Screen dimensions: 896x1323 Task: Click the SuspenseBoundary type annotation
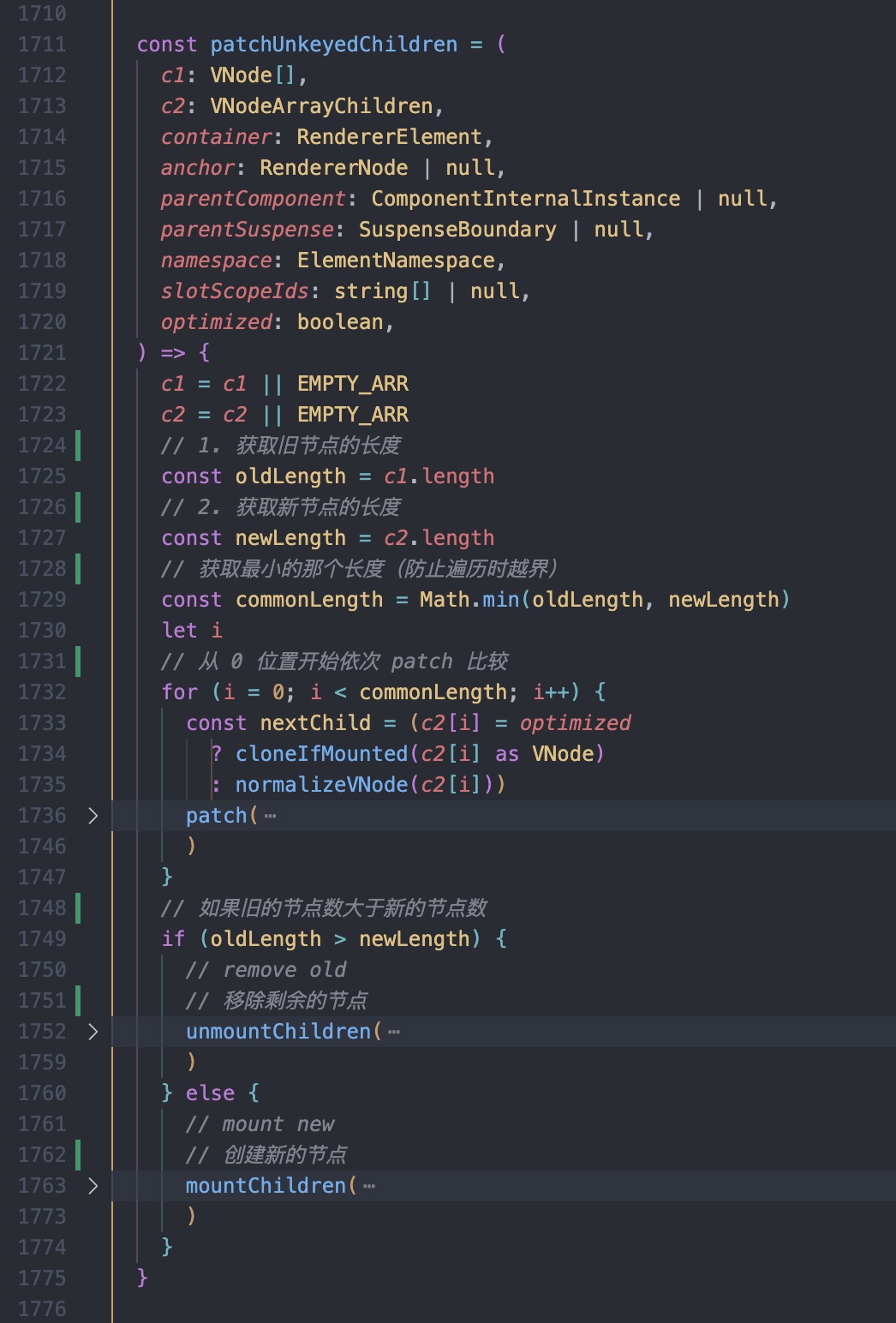click(457, 230)
